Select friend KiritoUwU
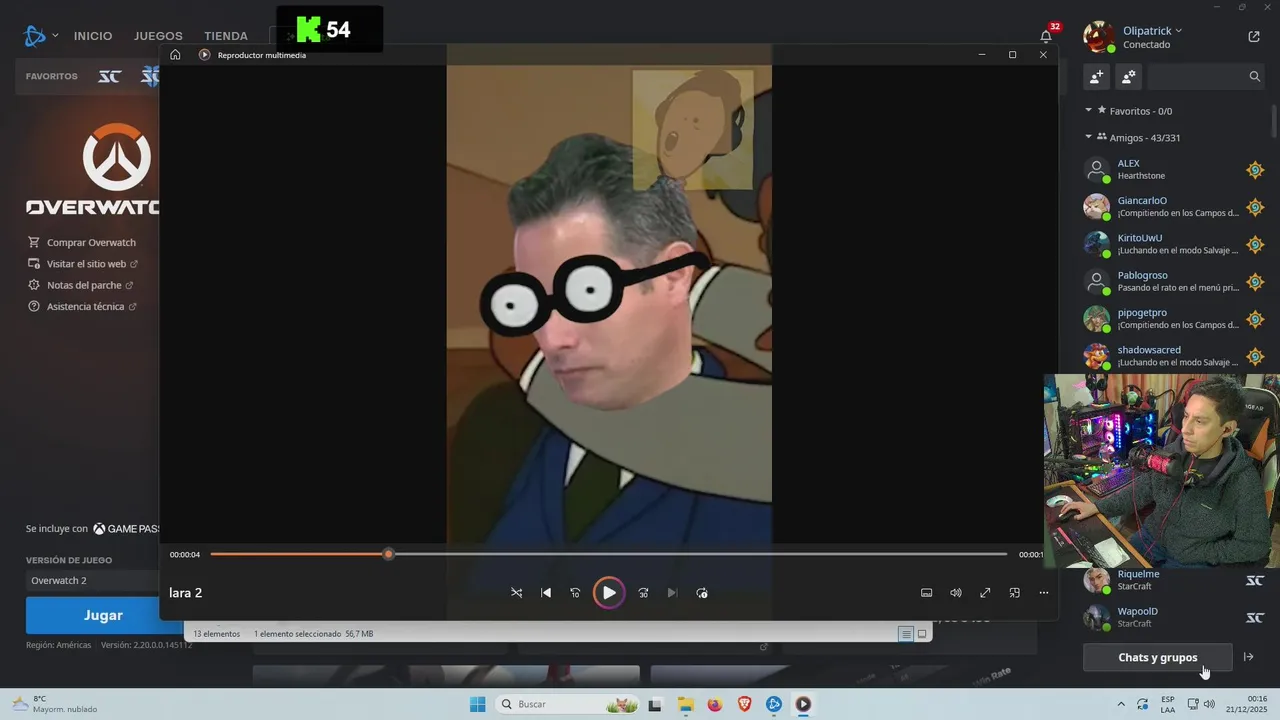Viewport: 1280px width, 720px height. [1175, 244]
